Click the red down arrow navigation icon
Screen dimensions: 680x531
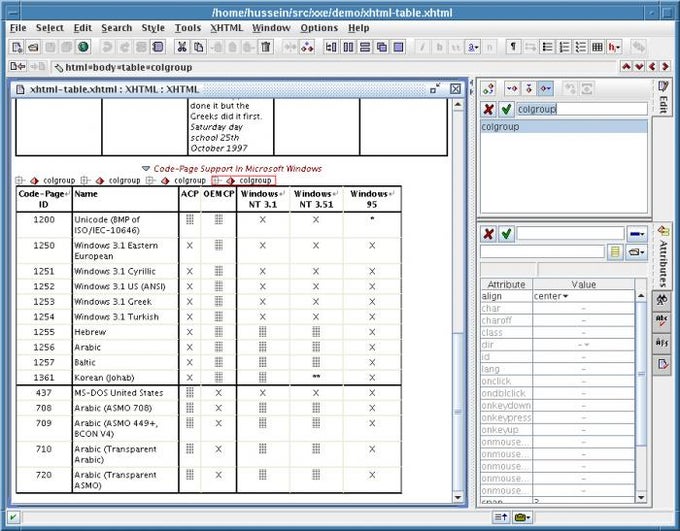(x=639, y=66)
